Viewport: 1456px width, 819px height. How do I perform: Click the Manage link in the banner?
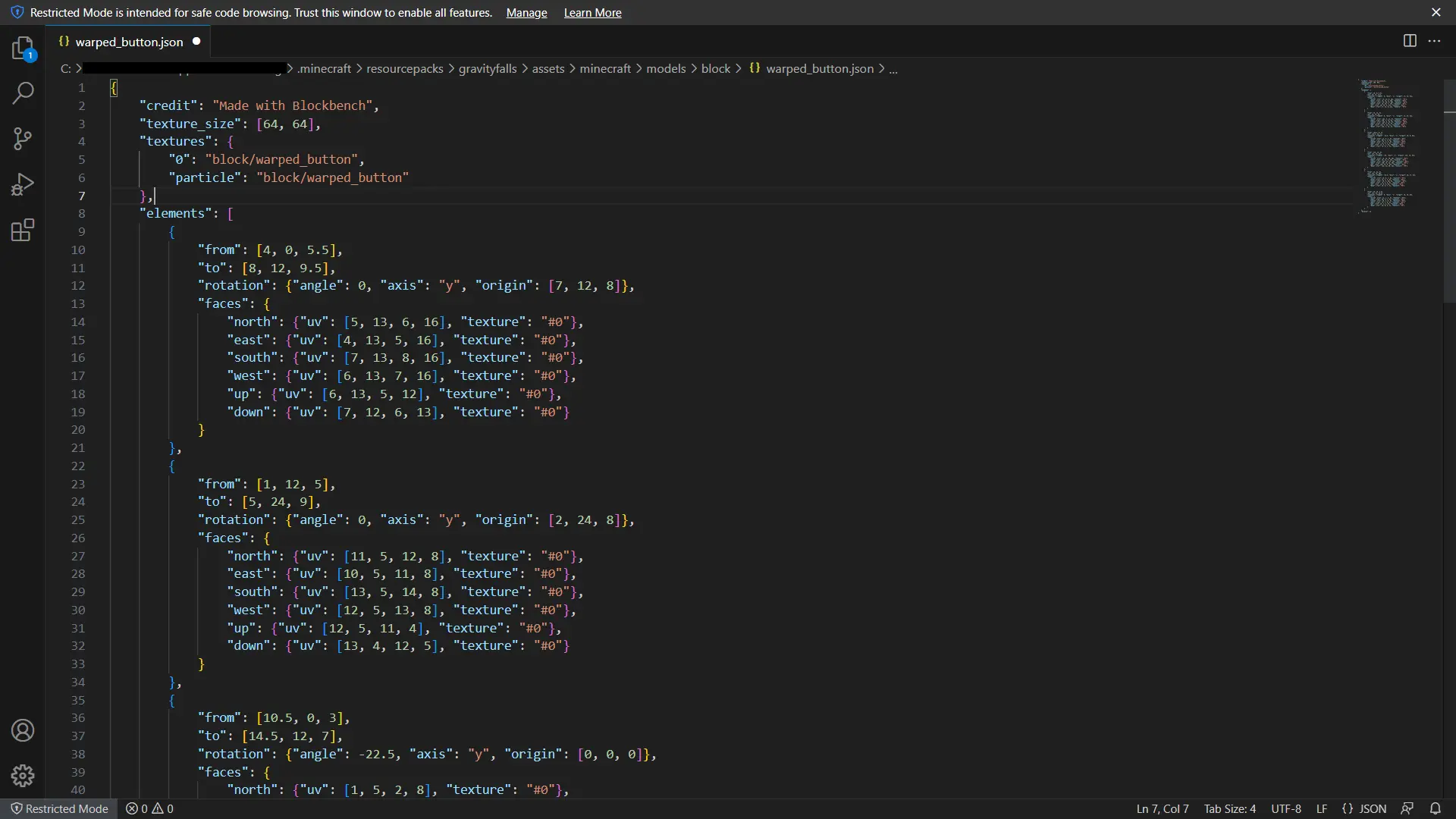[x=526, y=13]
